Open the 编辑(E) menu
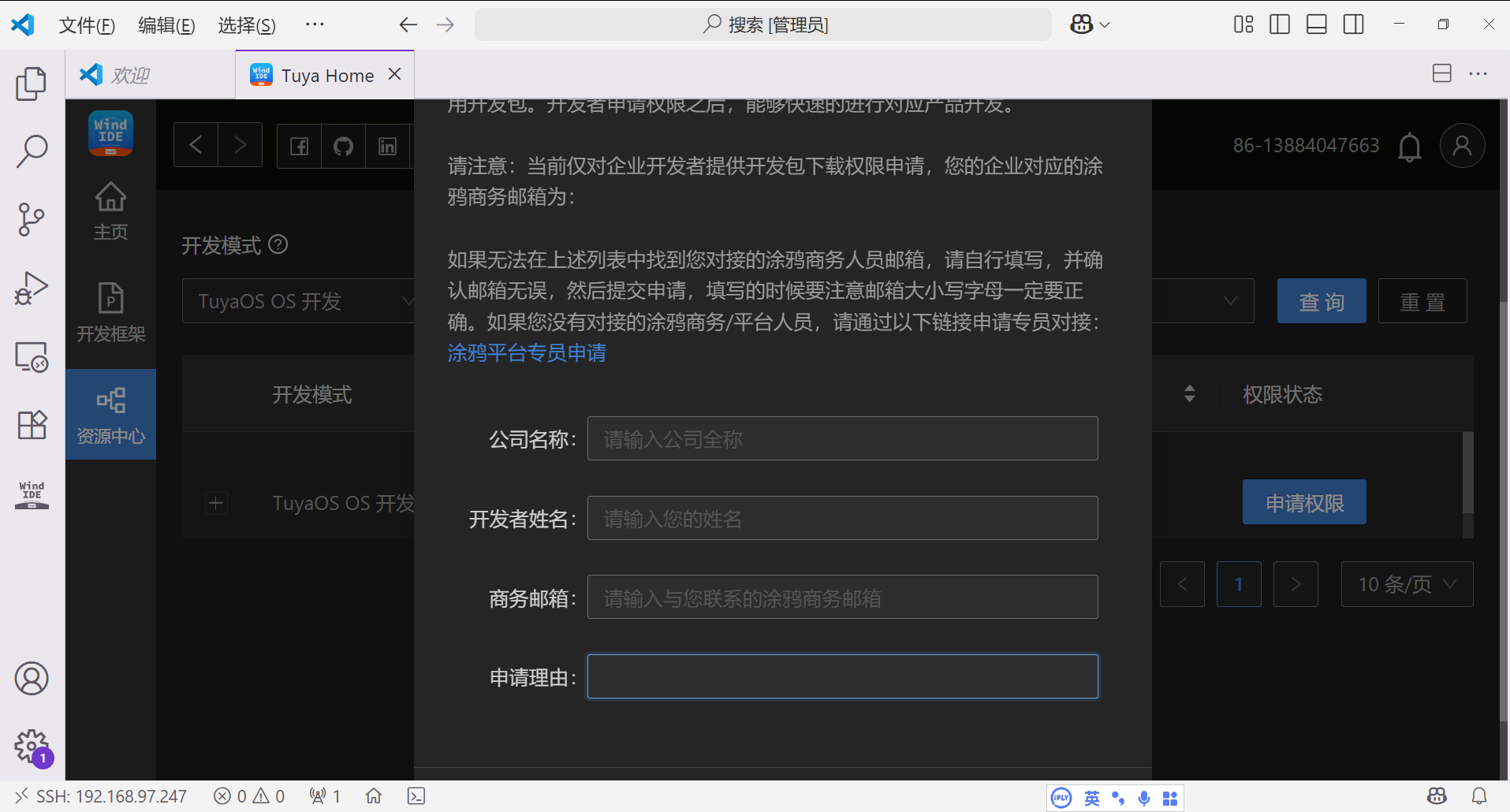Viewport: 1510px width, 812px height. 166,25
